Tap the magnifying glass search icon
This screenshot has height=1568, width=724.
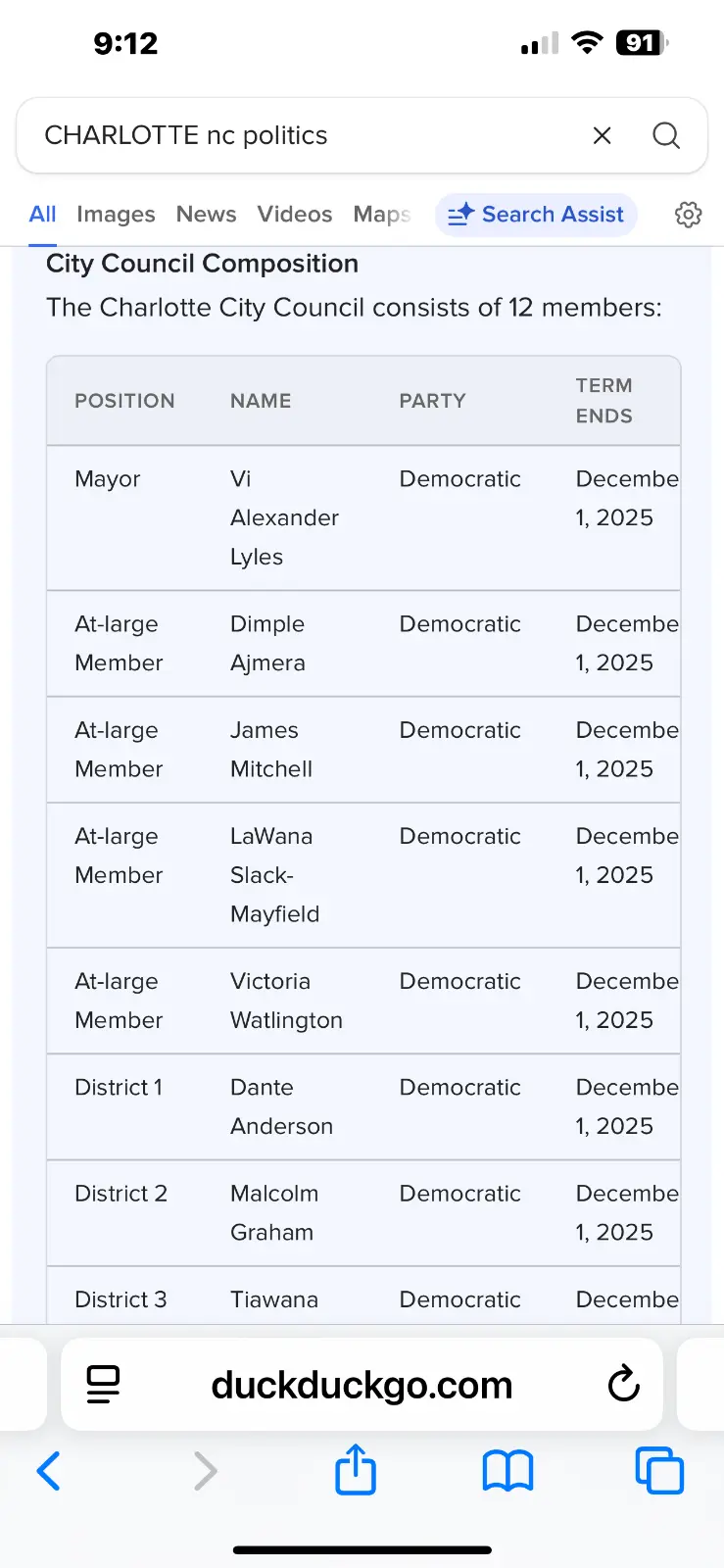click(666, 135)
